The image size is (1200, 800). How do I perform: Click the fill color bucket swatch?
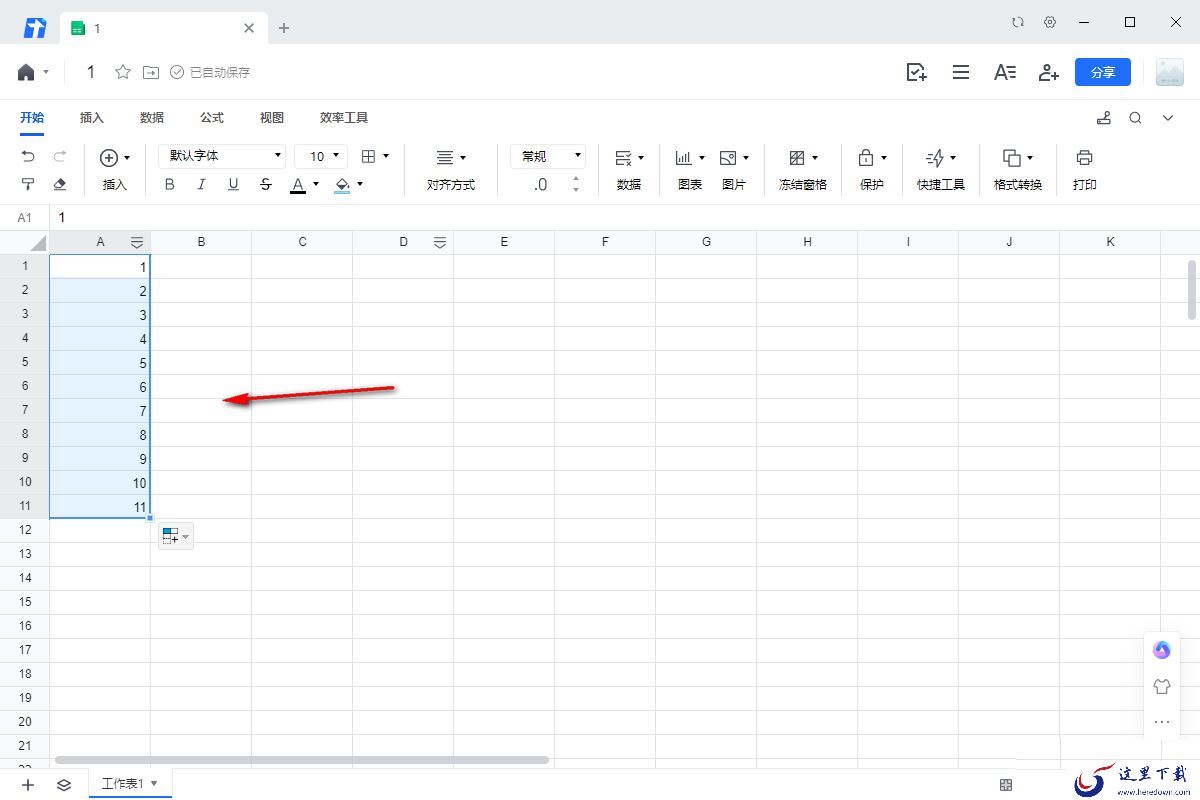[342, 184]
